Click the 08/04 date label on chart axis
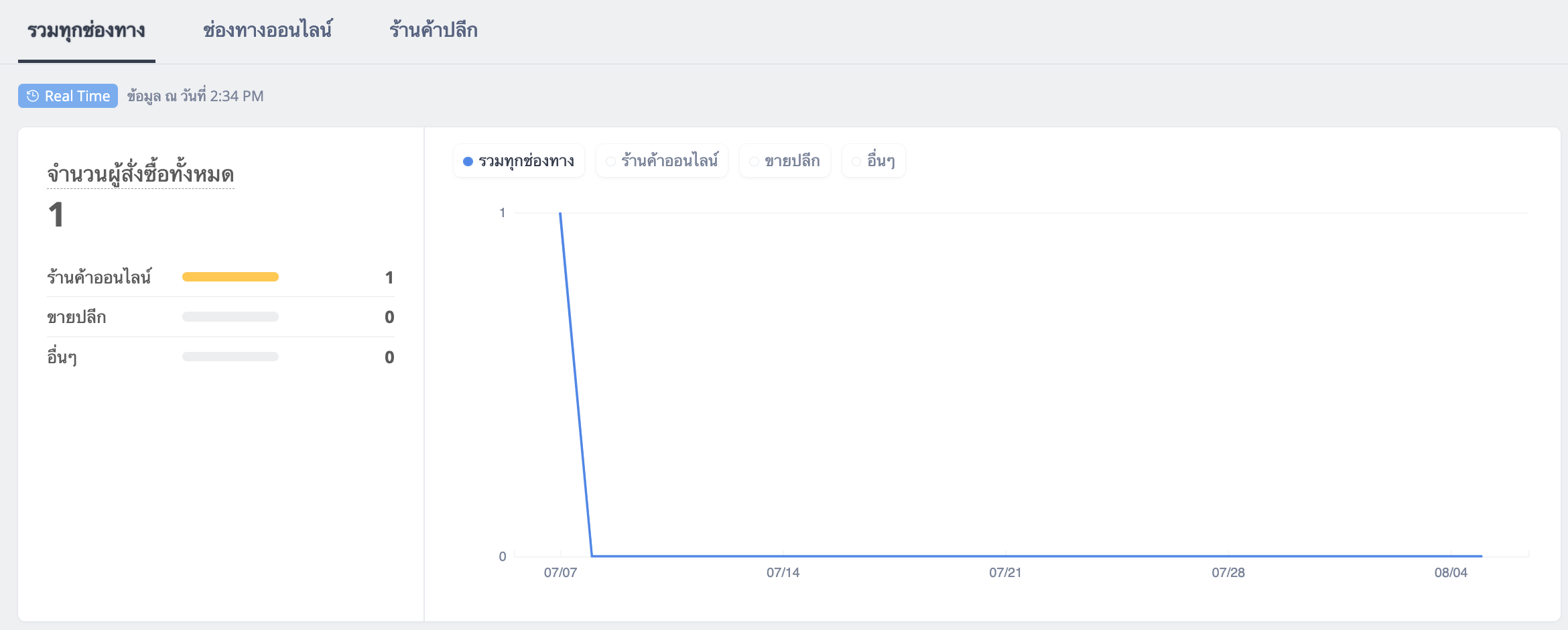 point(1451,573)
